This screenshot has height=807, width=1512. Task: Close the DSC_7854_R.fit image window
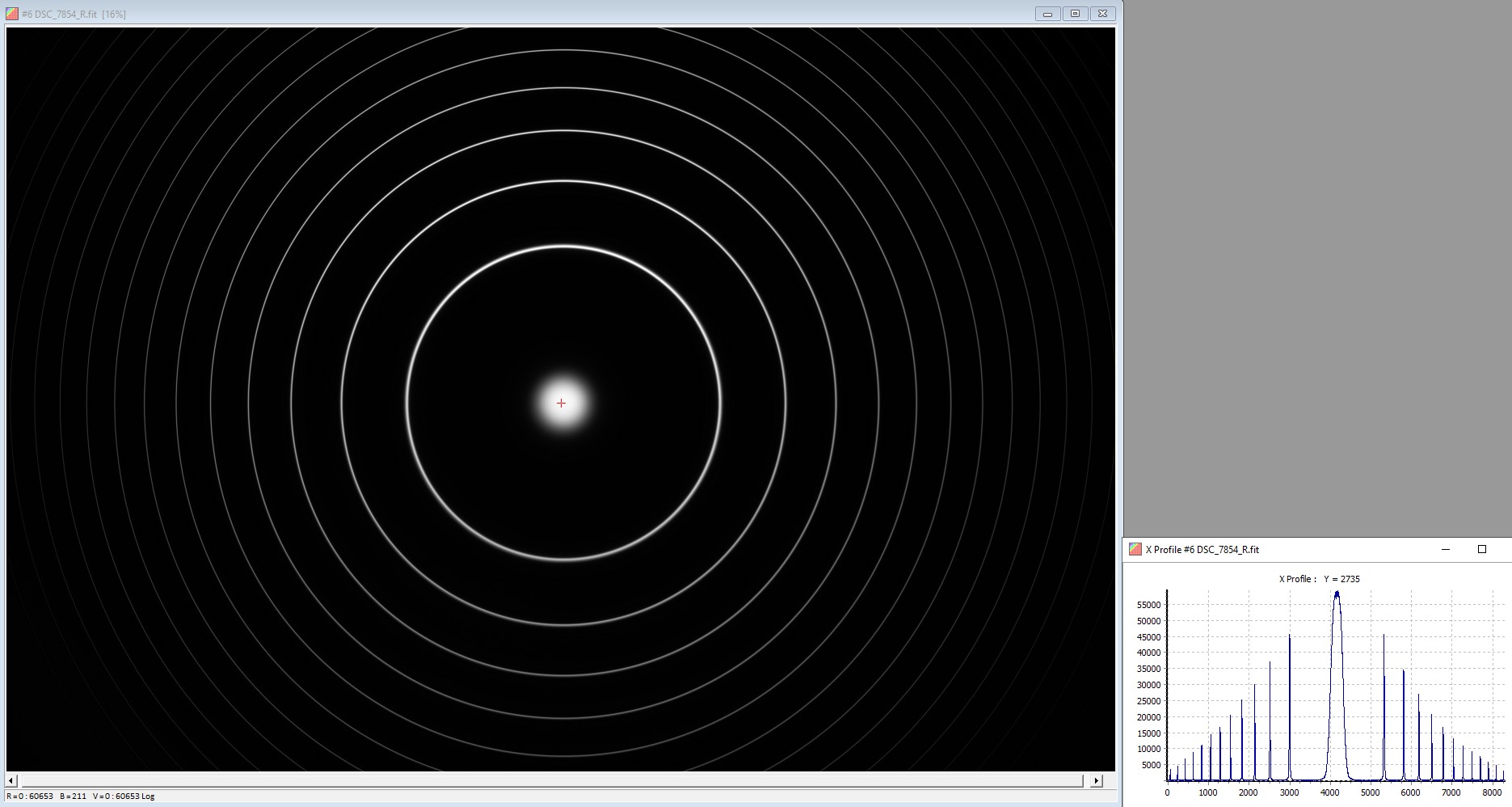(x=1102, y=14)
